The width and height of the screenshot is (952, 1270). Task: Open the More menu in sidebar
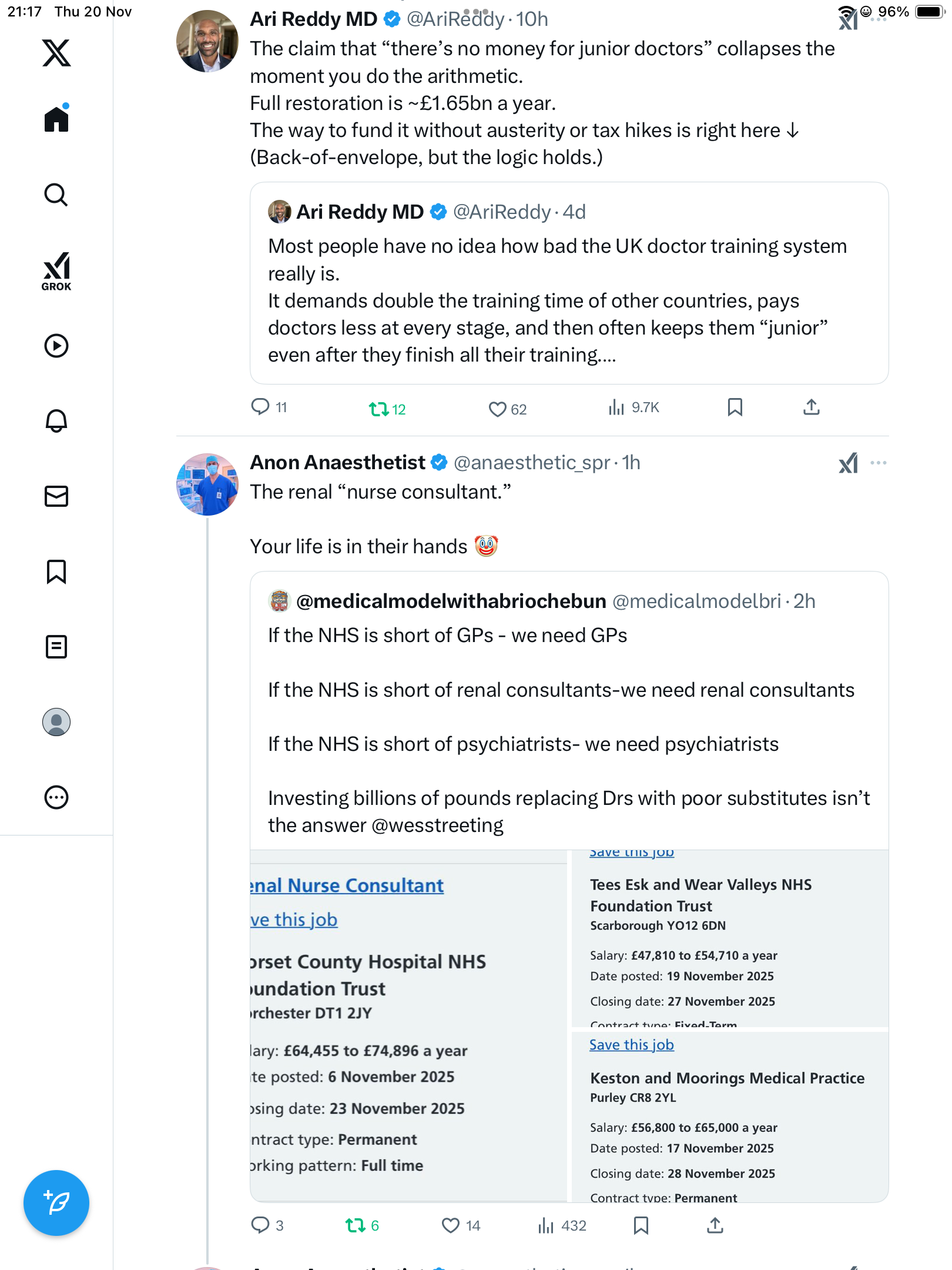pyautogui.click(x=56, y=797)
